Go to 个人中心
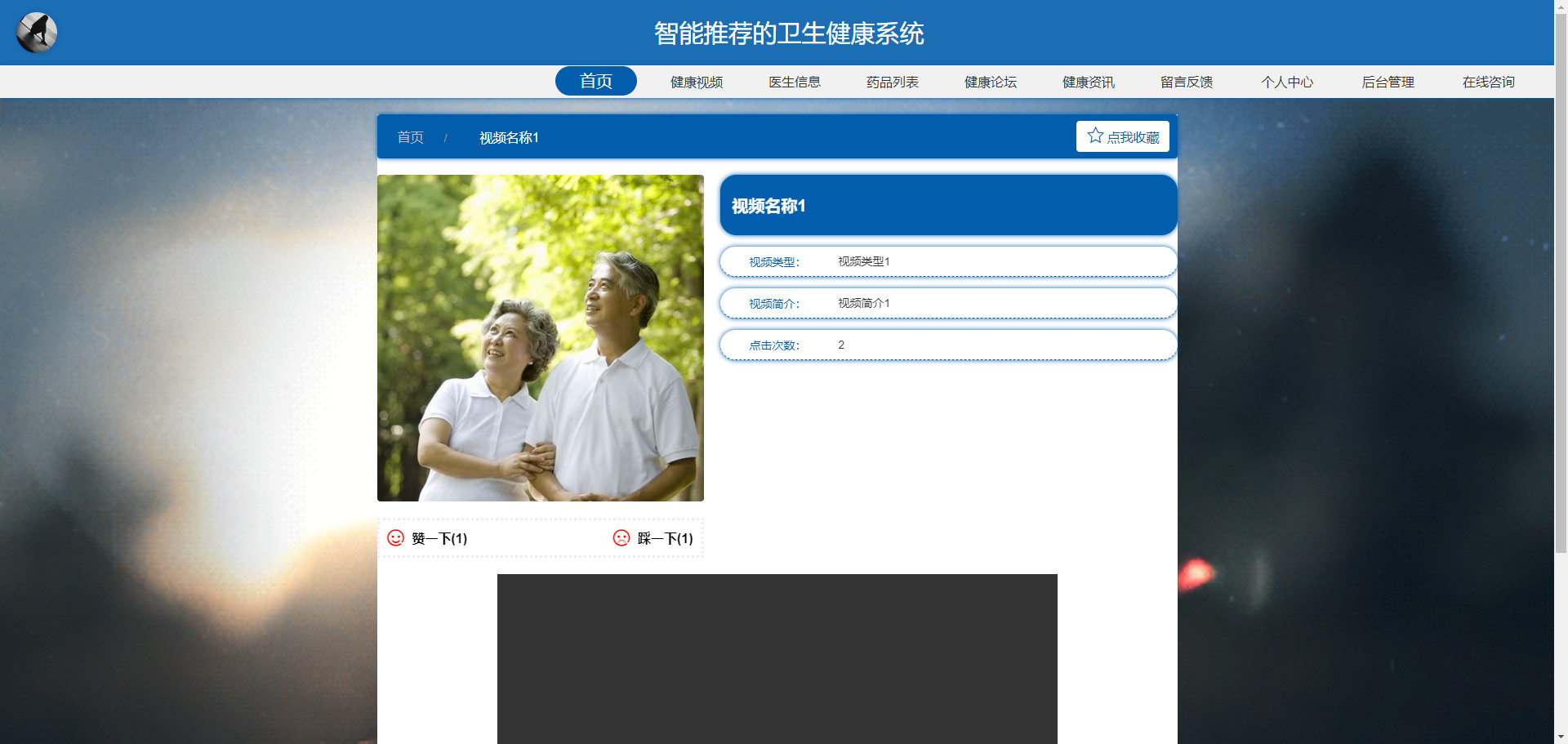 (1287, 82)
